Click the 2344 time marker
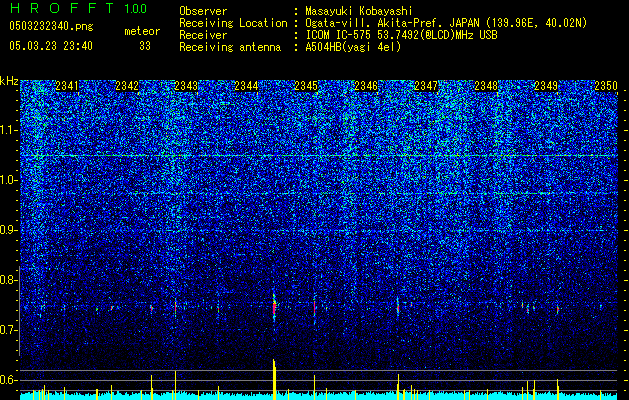The width and height of the screenshot is (629, 400). click(246, 86)
